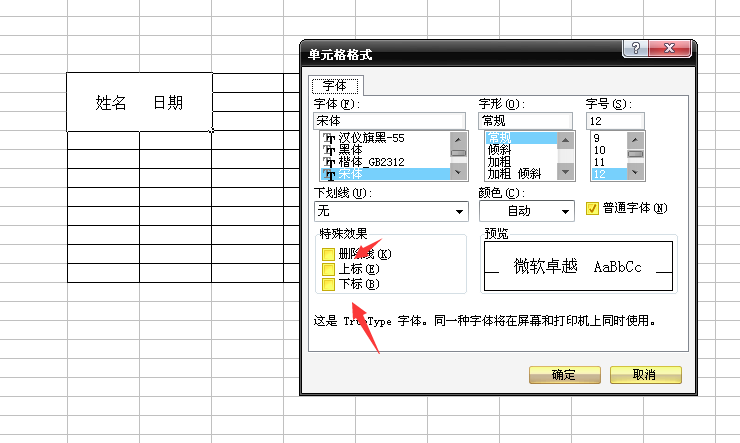Image resolution: width=740 pixels, height=443 pixels.
Task: Click the 字形 style input field
Action: pyautogui.click(x=525, y=121)
